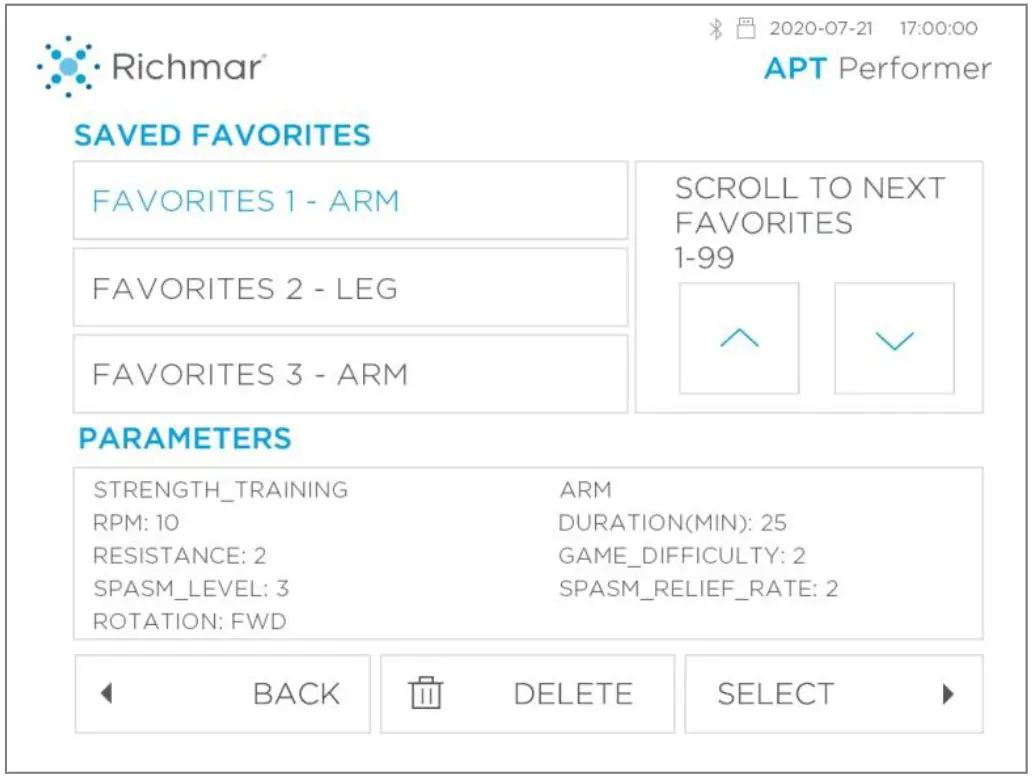Click the save/storage icon in status bar
The image size is (1032, 778).
click(745, 28)
